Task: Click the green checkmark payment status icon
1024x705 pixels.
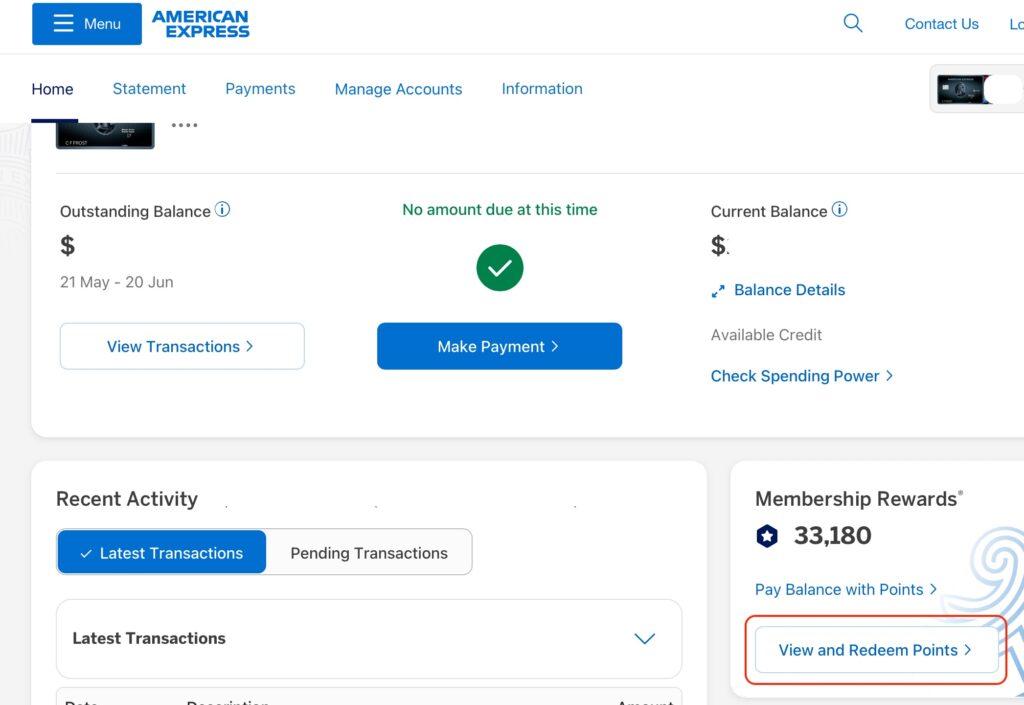Action: coord(500,268)
